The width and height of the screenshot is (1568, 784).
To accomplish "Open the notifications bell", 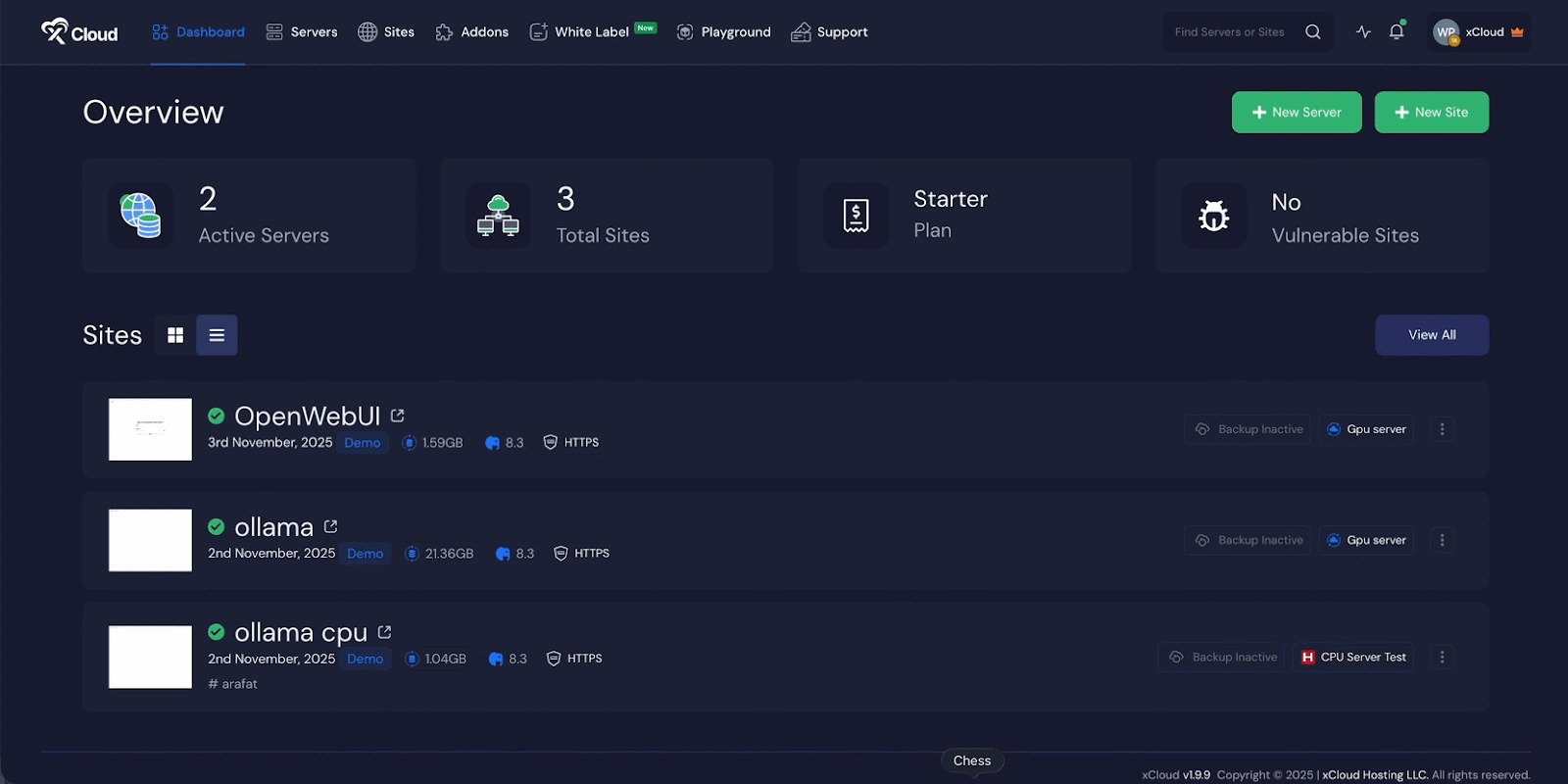I will (x=1396, y=31).
